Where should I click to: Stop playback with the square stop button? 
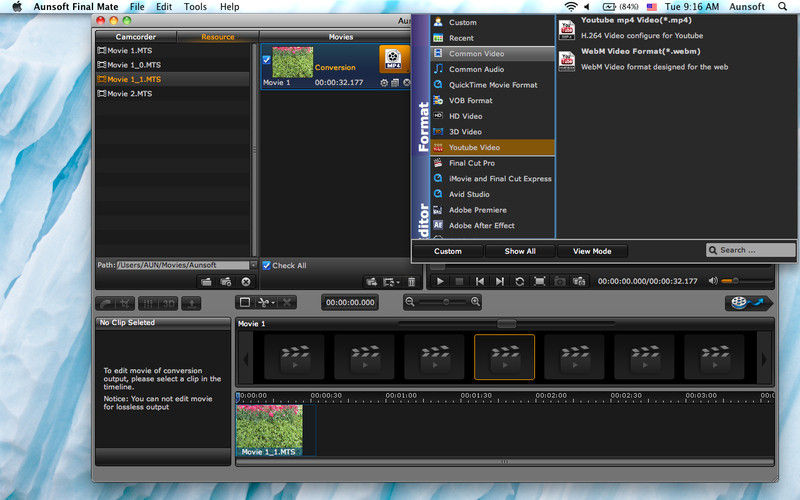coord(459,281)
